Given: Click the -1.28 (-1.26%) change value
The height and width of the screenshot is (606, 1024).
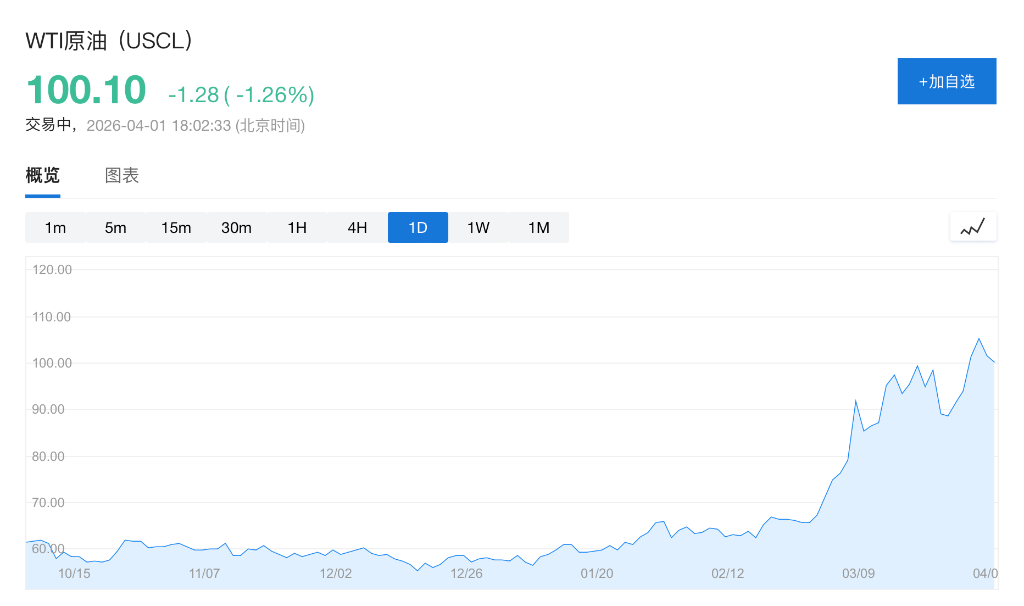Looking at the screenshot, I should click(241, 95).
